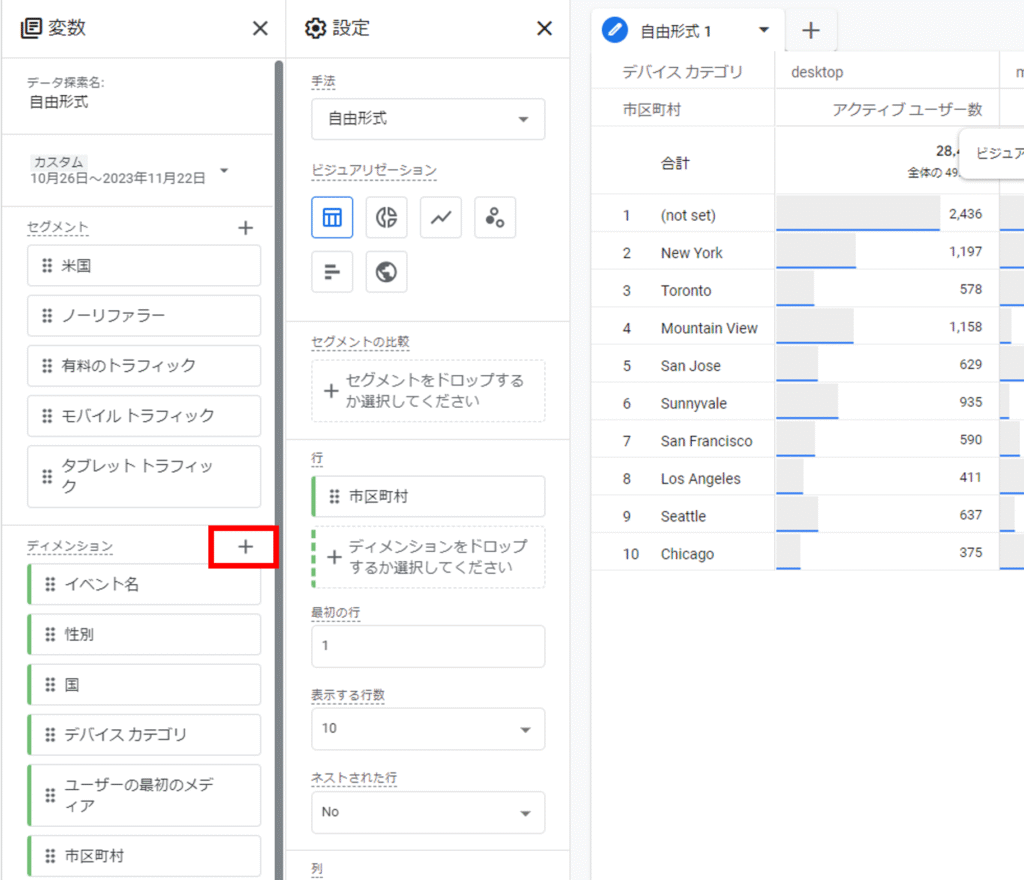Open the custom date range picker
1024x880 pixels.
[x=130, y=170]
